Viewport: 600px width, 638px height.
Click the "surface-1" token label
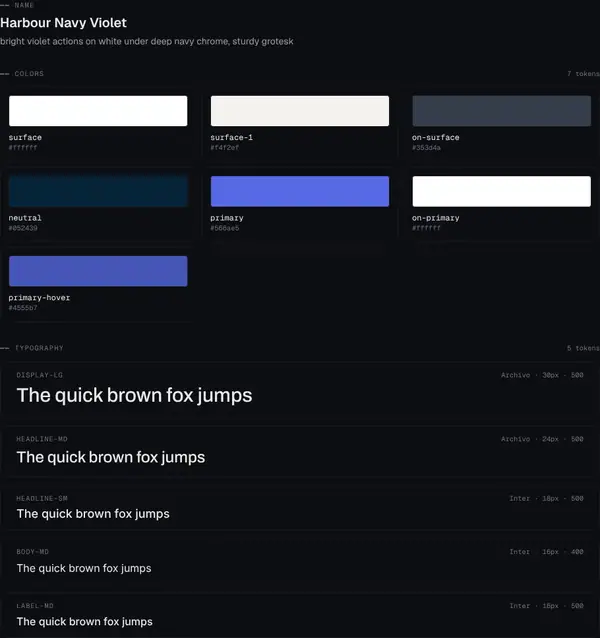click(231, 138)
